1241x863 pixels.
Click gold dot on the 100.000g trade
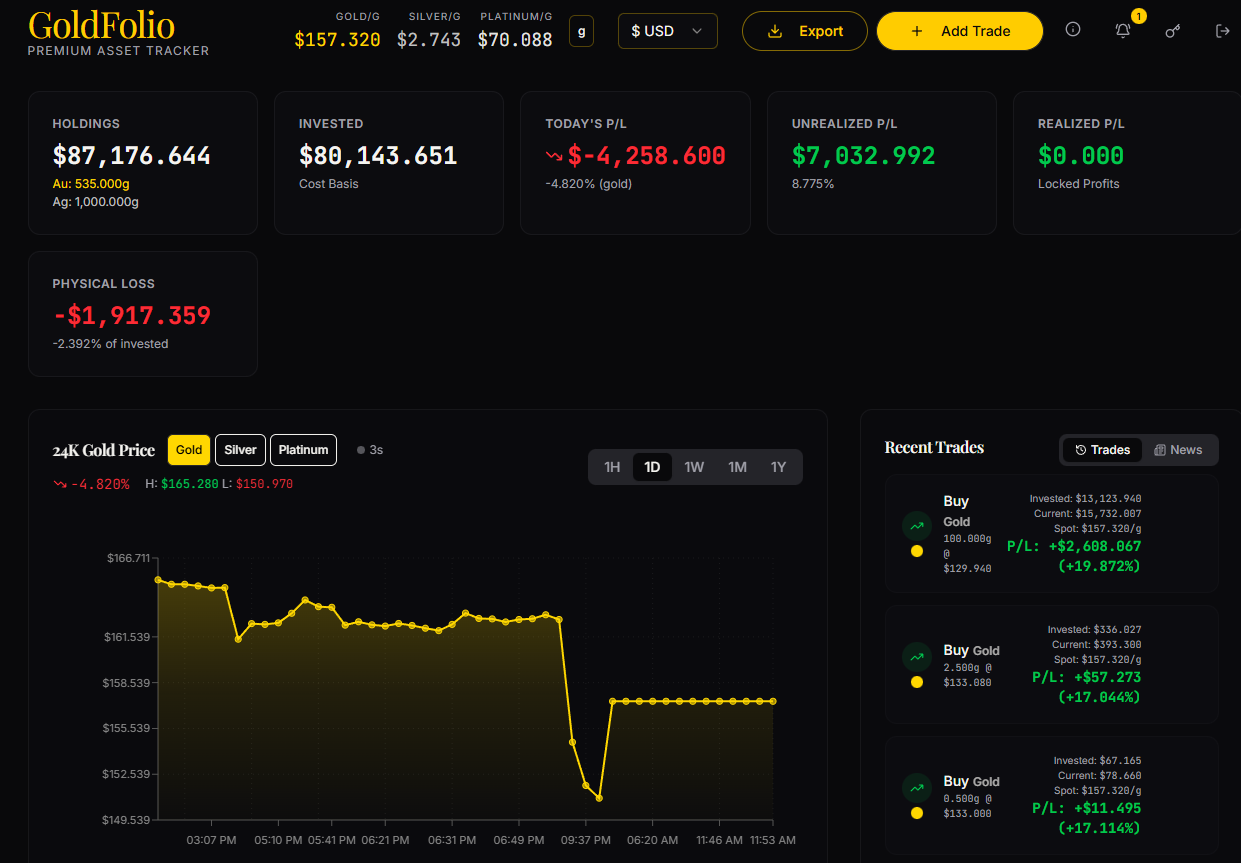(x=917, y=551)
